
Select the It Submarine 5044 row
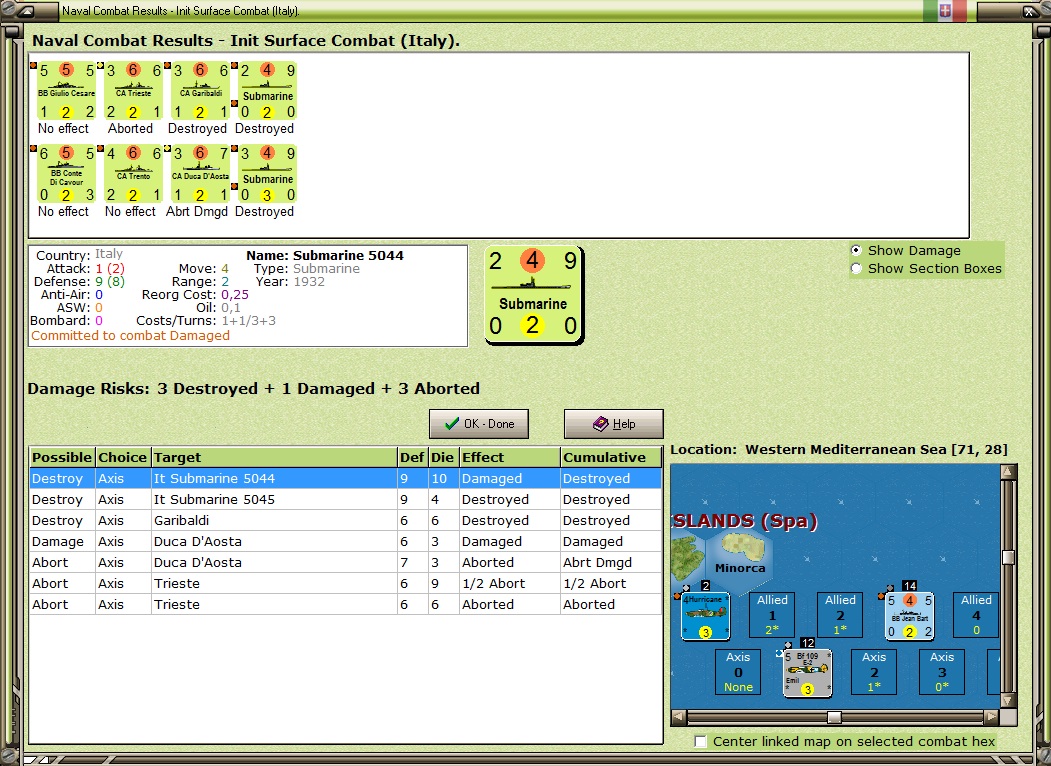click(x=346, y=478)
